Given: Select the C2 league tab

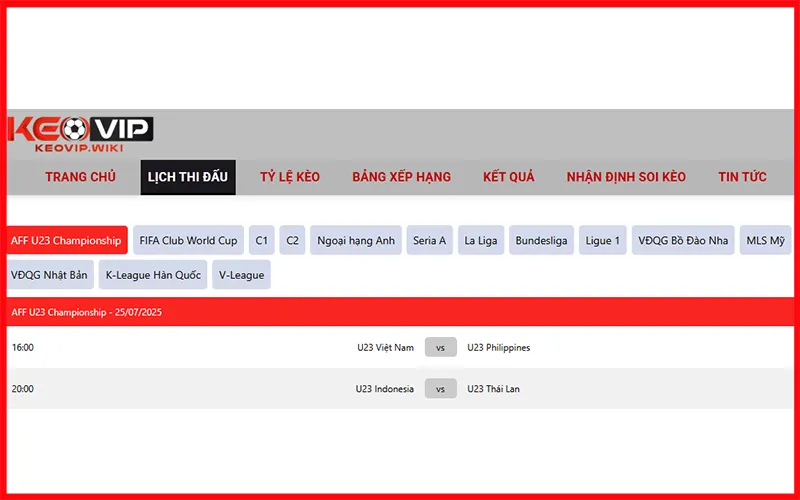Looking at the screenshot, I should click(292, 240).
